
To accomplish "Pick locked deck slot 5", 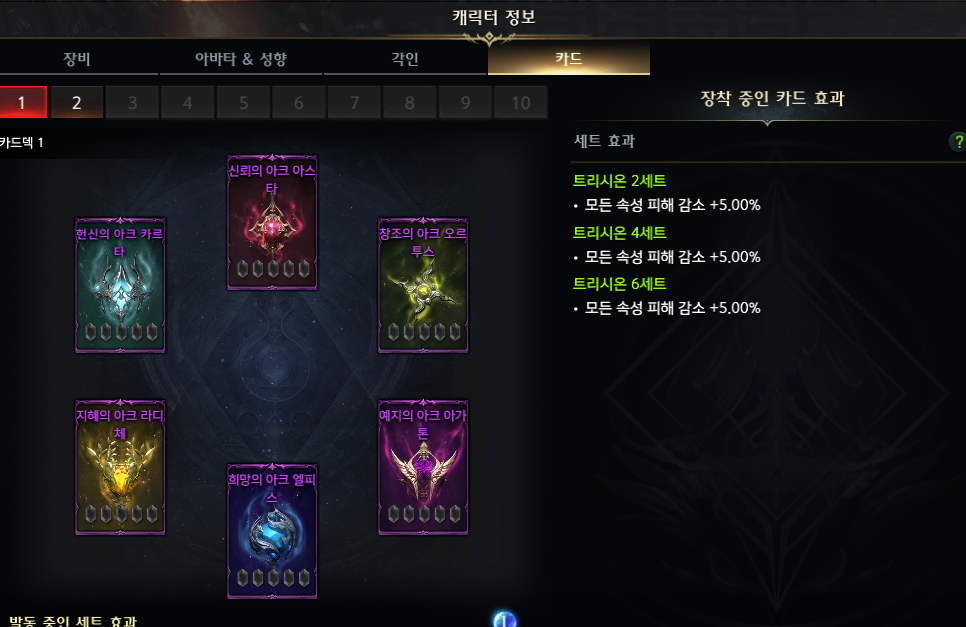I will pos(243,102).
